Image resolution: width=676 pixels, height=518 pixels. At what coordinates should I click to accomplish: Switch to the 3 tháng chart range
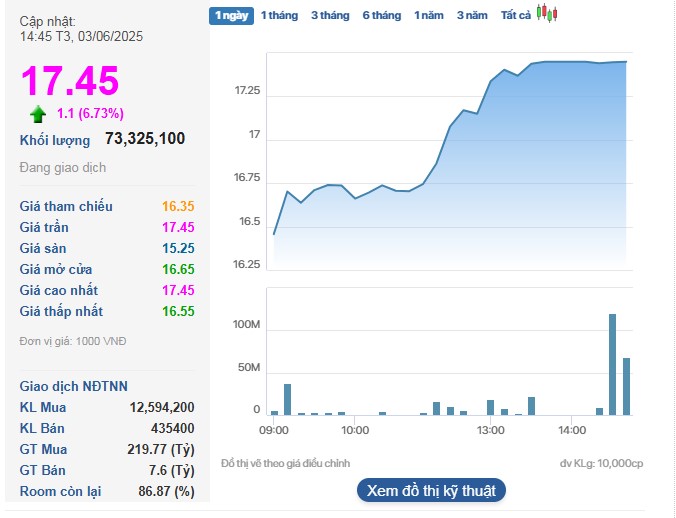click(330, 15)
